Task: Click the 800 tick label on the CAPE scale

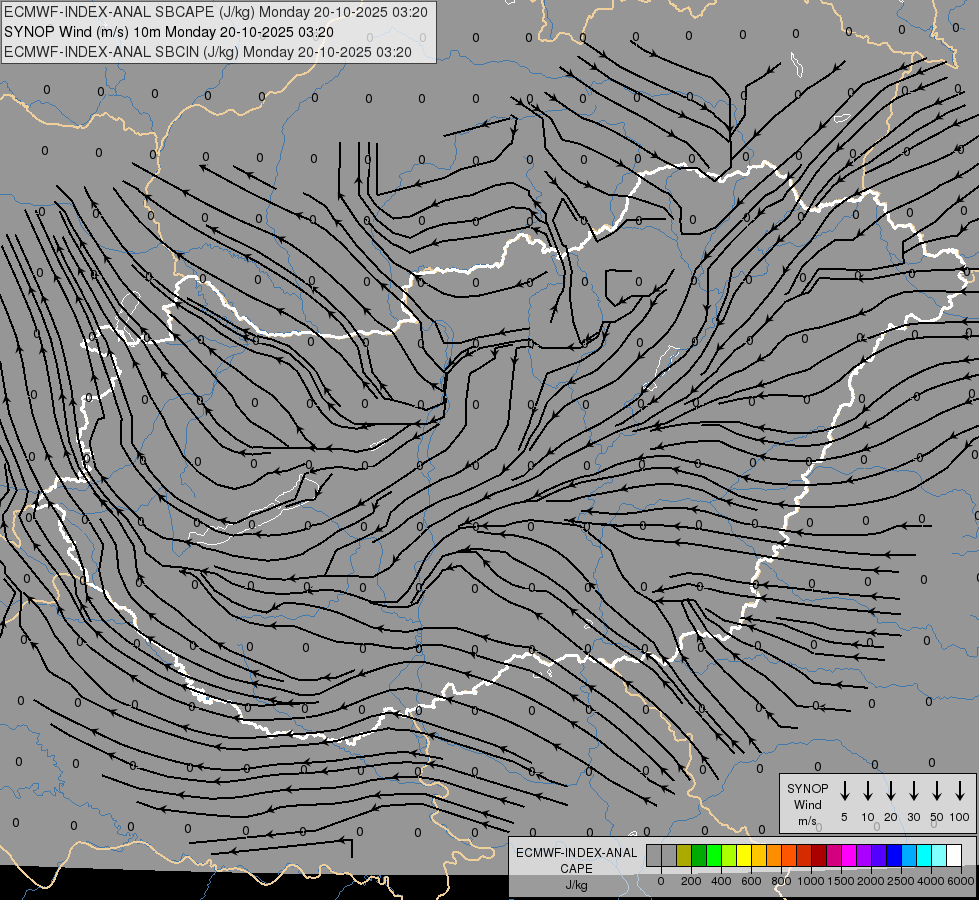Action: pyautogui.click(x=781, y=881)
